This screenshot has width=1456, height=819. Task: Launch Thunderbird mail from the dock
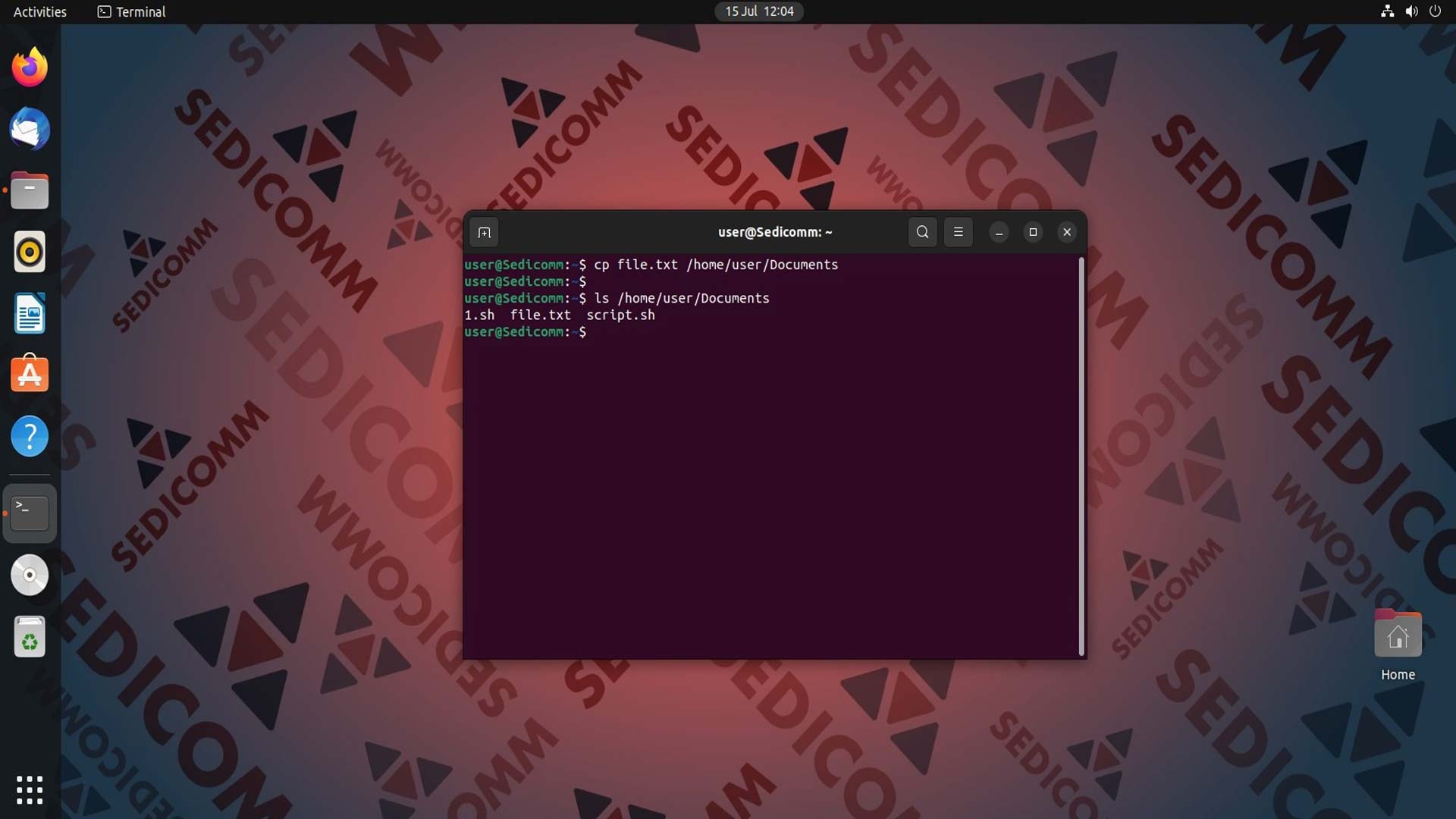[30, 129]
